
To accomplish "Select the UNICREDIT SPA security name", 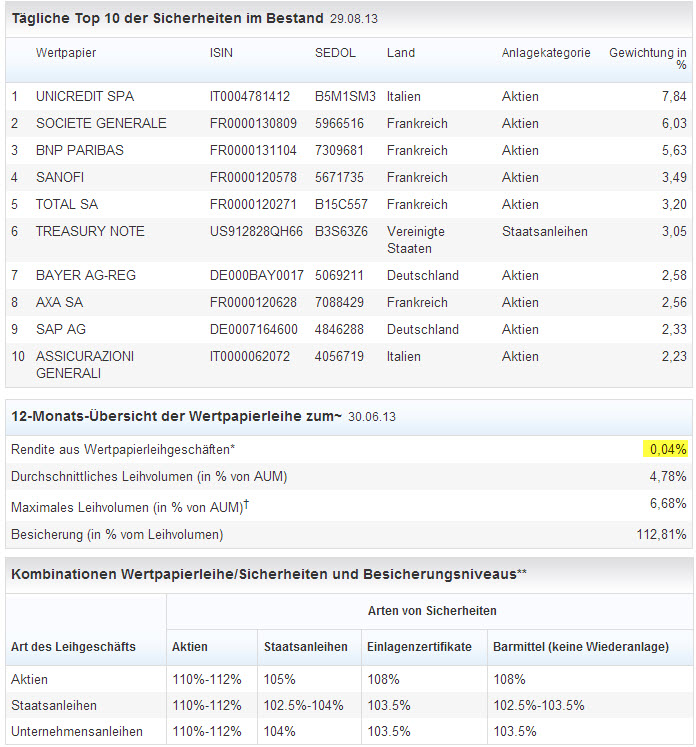I will pyautogui.click(x=85, y=97).
